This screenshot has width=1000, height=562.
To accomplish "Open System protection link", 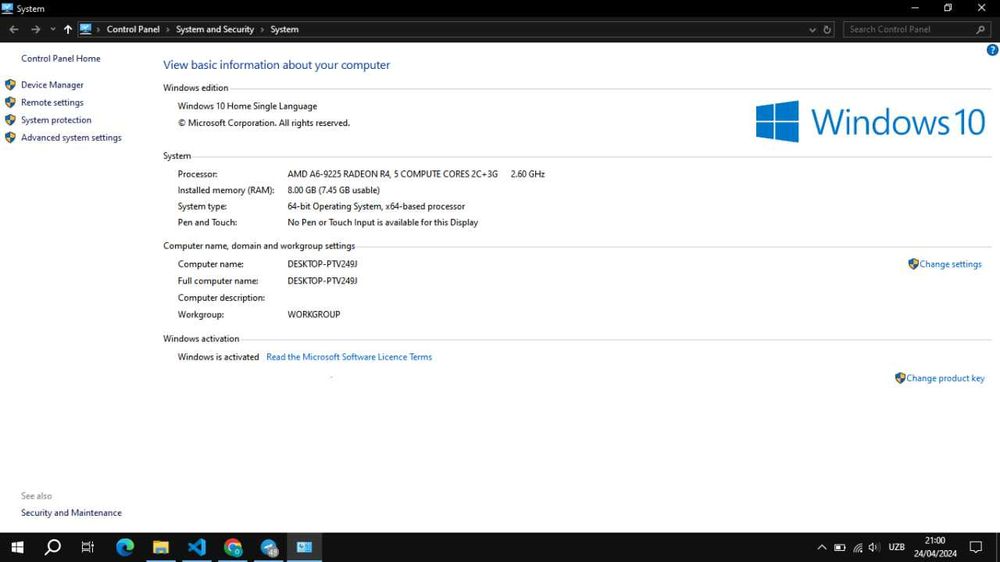I will (56, 120).
